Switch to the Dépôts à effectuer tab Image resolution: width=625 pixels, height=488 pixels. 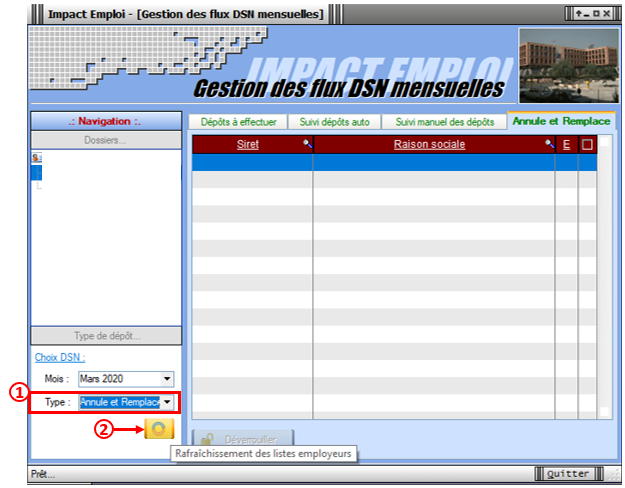pos(238,122)
